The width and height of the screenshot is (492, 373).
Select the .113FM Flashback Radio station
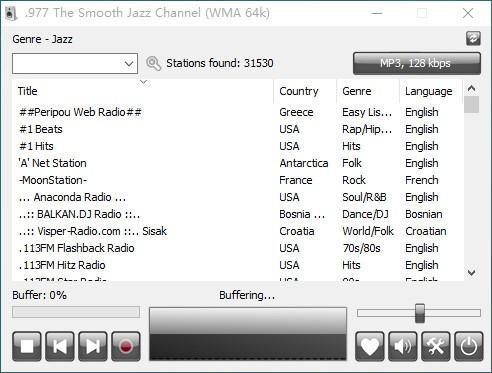237,248
